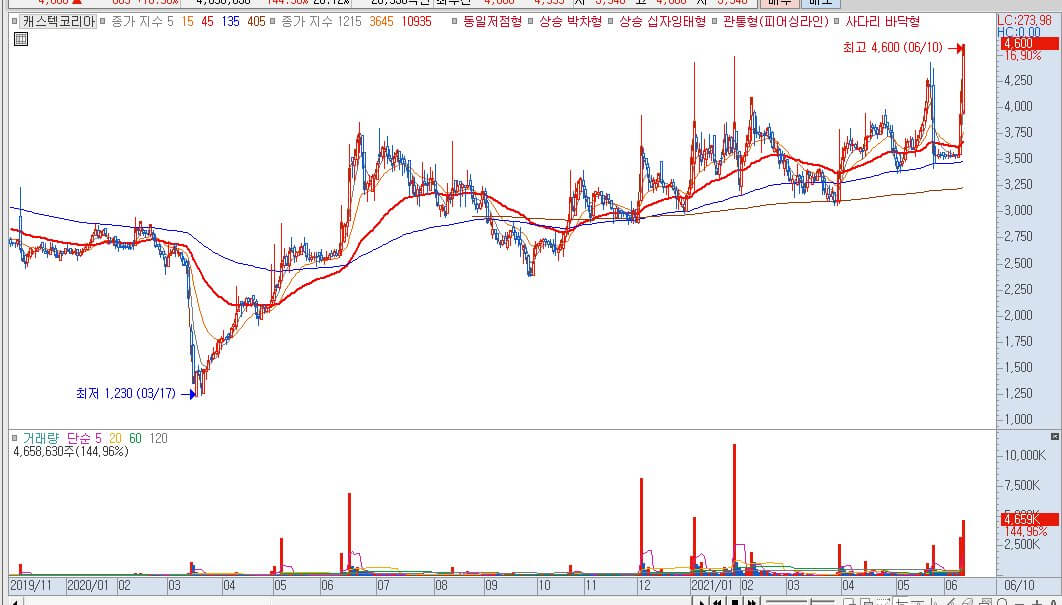Collapse the volume panel using its corner button
The width and height of the screenshot is (1062, 605).
pyautogui.click(x=1054, y=436)
